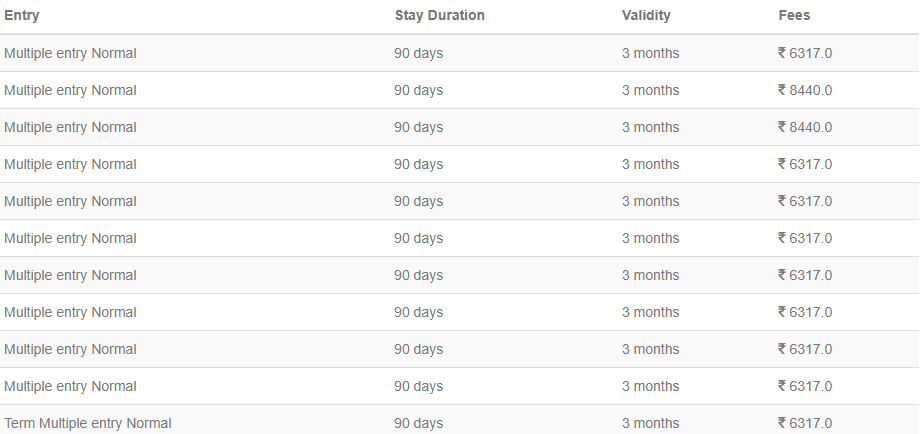Select the Term Multiple entry Normal cell
Image resolution: width=921 pixels, height=434 pixels.
point(88,423)
